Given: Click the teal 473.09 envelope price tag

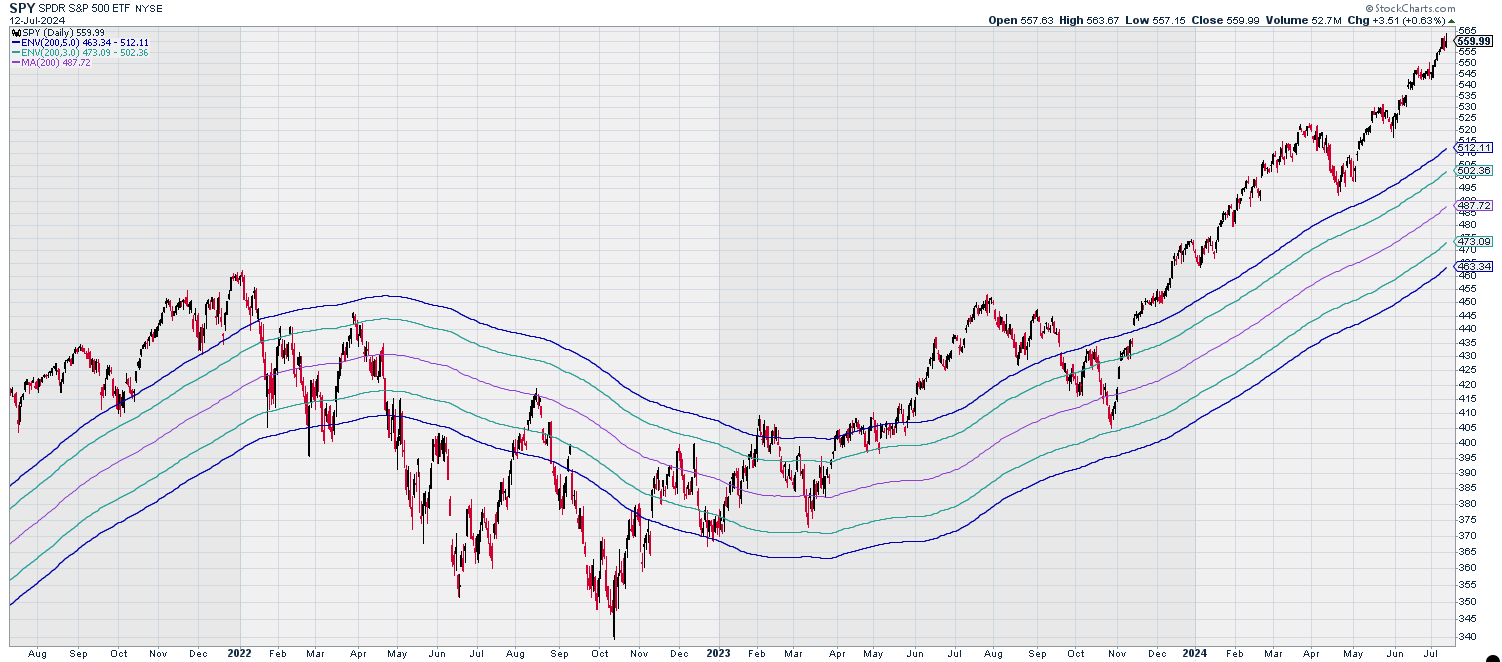Looking at the screenshot, I should (1474, 241).
